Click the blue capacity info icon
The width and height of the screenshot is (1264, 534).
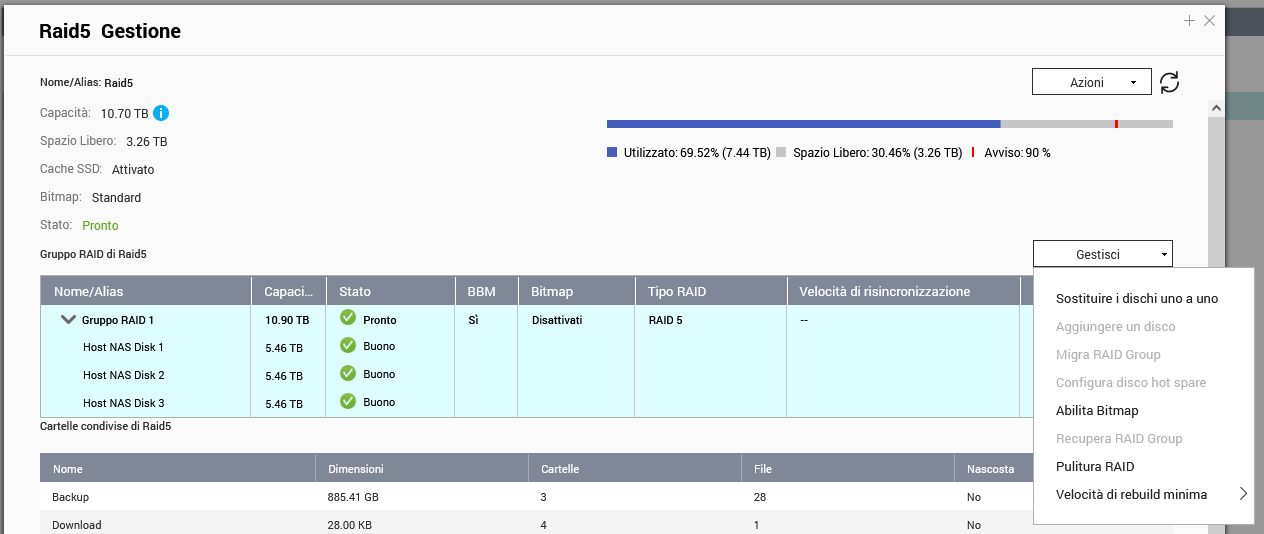[x=161, y=113]
